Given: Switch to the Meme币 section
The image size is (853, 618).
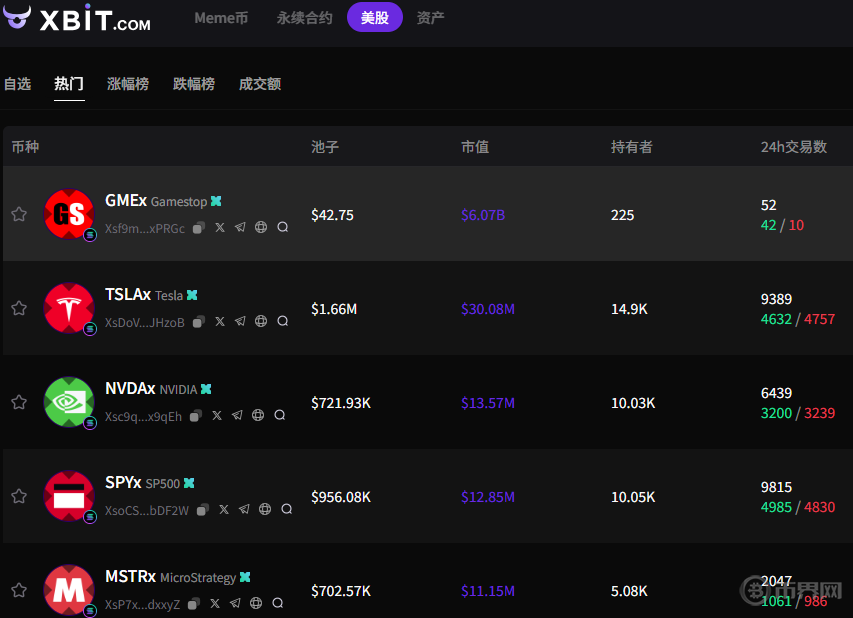Looking at the screenshot, I should (221, 18).
